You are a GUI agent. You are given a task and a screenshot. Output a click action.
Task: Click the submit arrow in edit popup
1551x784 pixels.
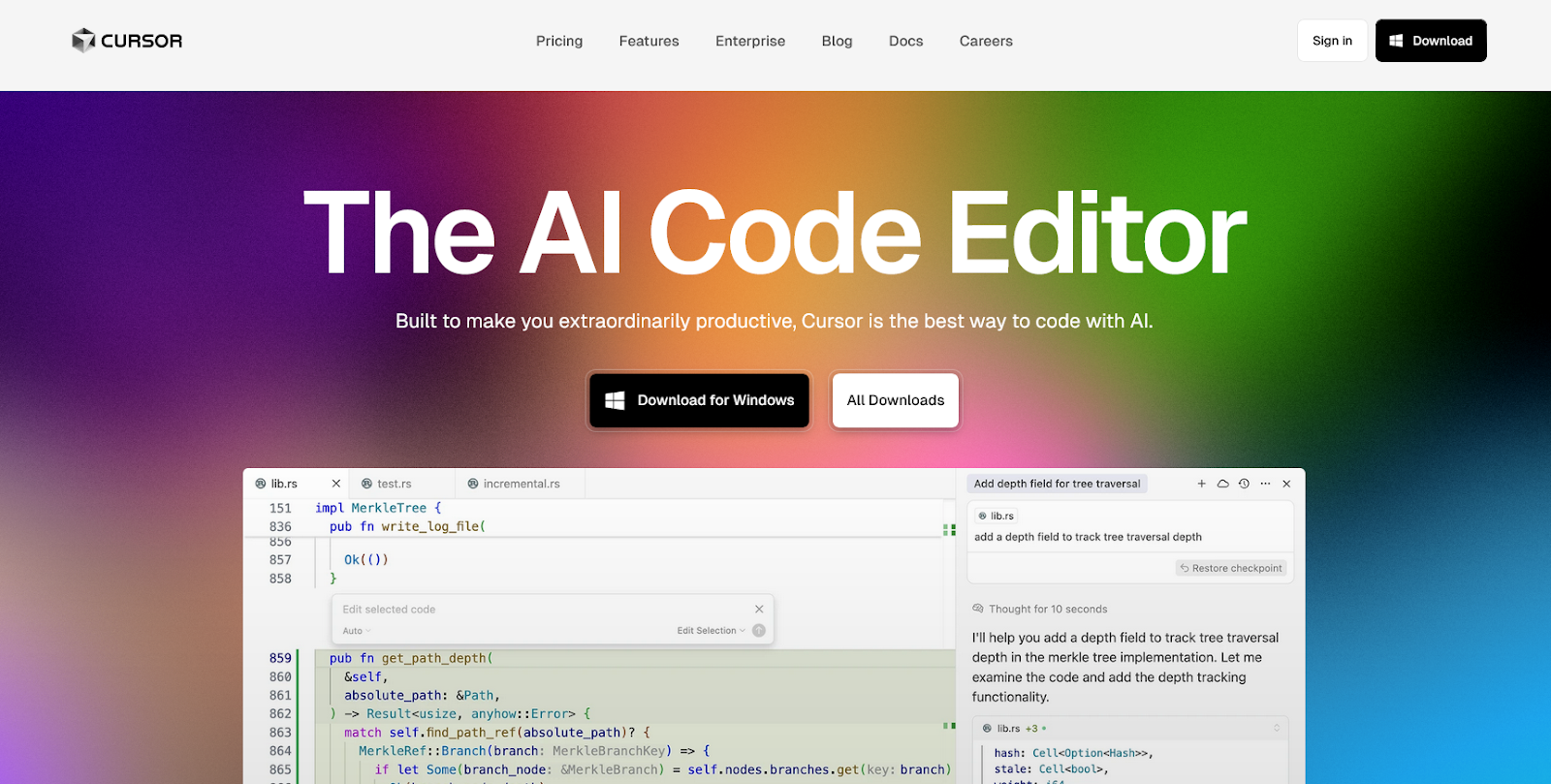click(759, 631)
